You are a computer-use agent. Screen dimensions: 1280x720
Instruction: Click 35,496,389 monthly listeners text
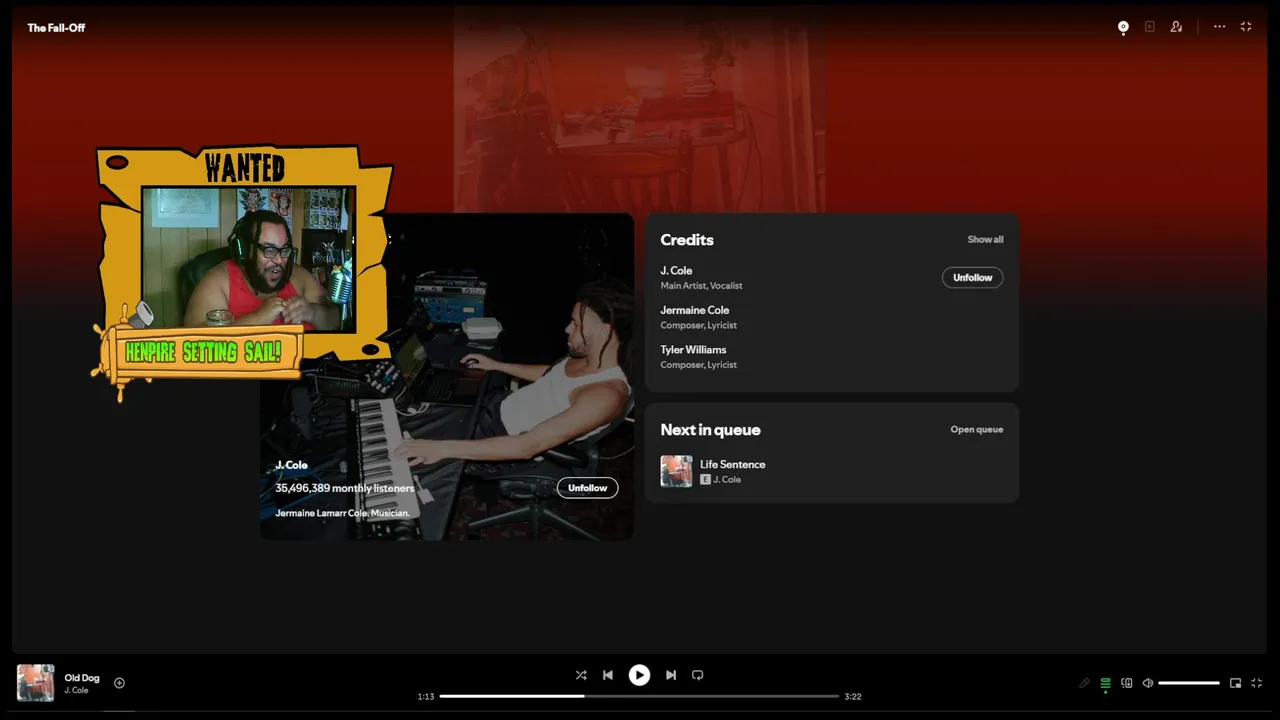(x=344, y=488)
